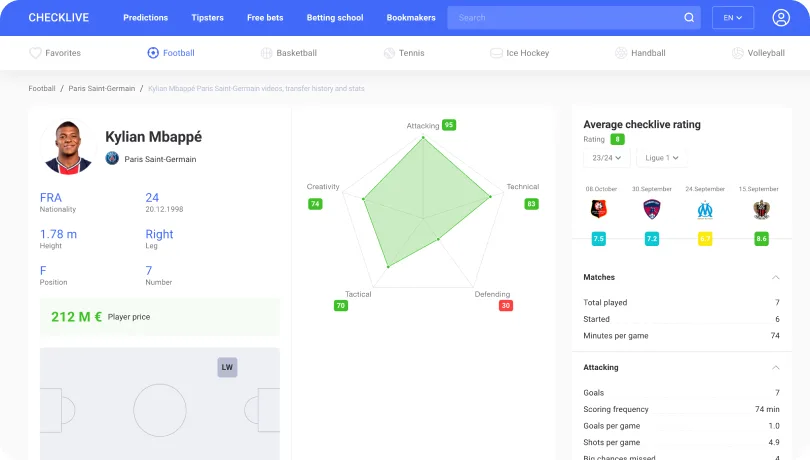Click the Shots per game stat row
Screen dimensions: 810x460
coord(681,442)
